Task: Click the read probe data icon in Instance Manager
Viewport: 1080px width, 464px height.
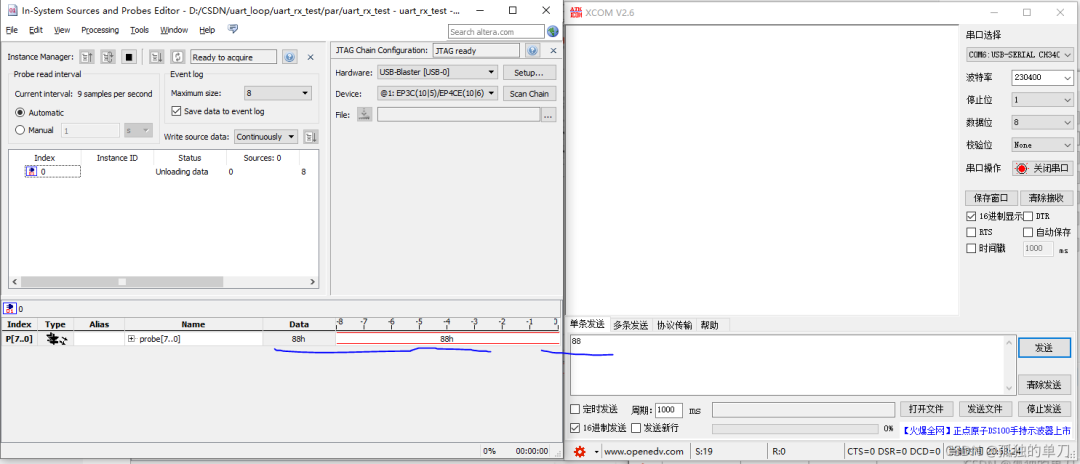Action: (x=87, y=57)
